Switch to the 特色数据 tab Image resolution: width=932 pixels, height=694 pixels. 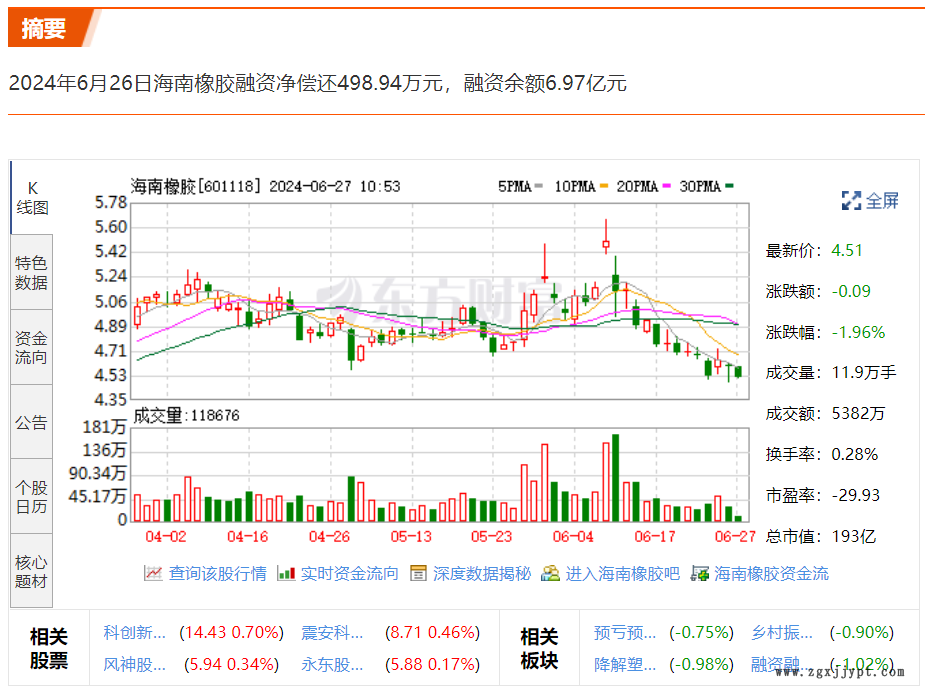click(32, 272)
